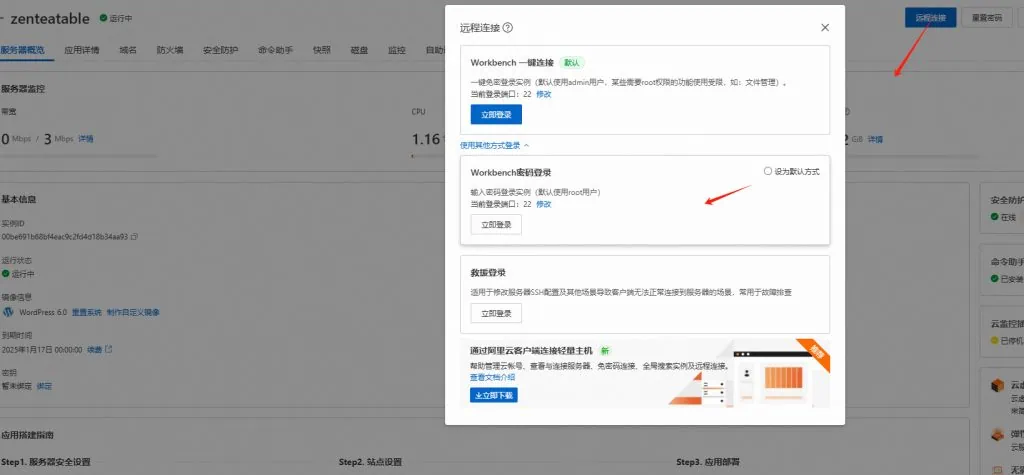The image size is (1024, 475).
Task: Click 修改 port link in Workbench密码登录
Action: pyautogui.click(x=544, y=204)
